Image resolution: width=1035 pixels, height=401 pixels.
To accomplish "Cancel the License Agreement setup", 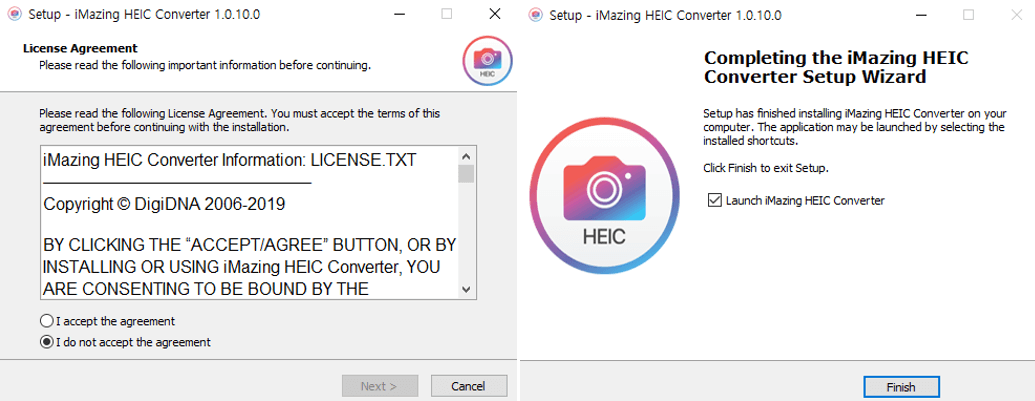I will (x=469, y=386).
